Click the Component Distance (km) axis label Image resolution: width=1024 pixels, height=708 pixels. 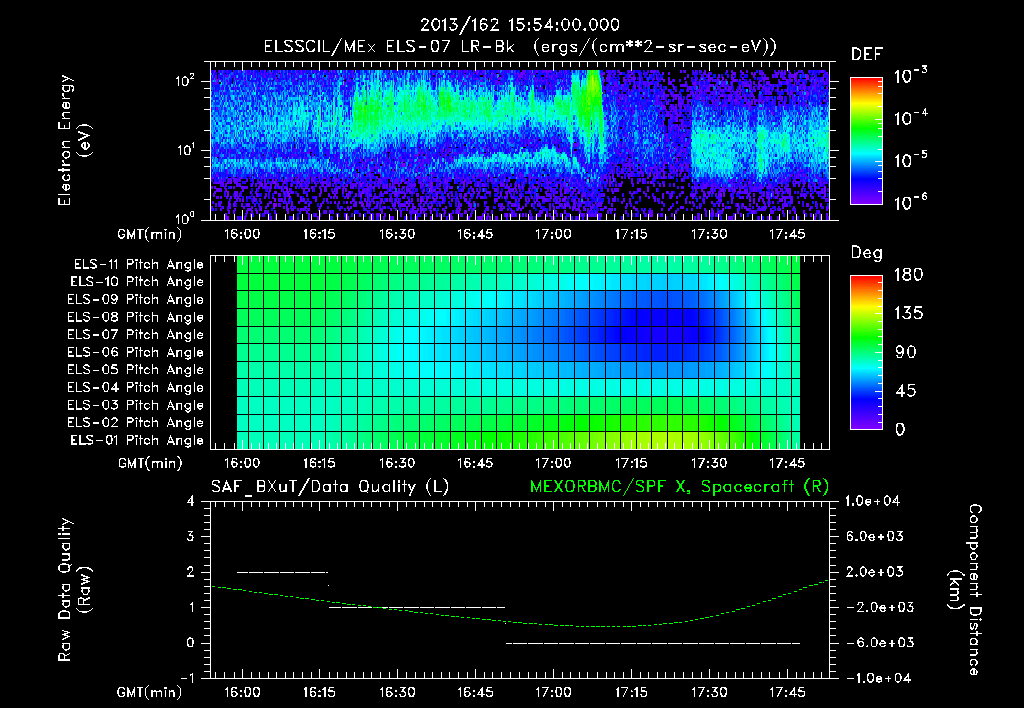[x=965, y=590]
